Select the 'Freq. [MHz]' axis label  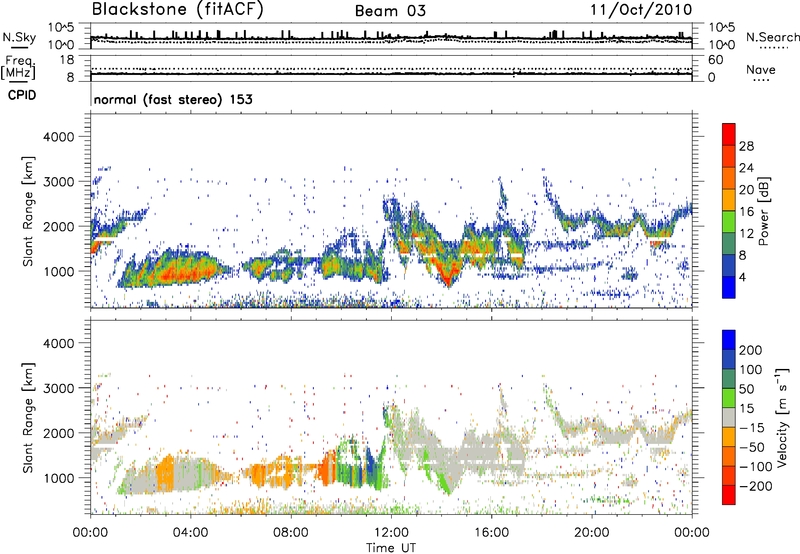click(18, 67)
